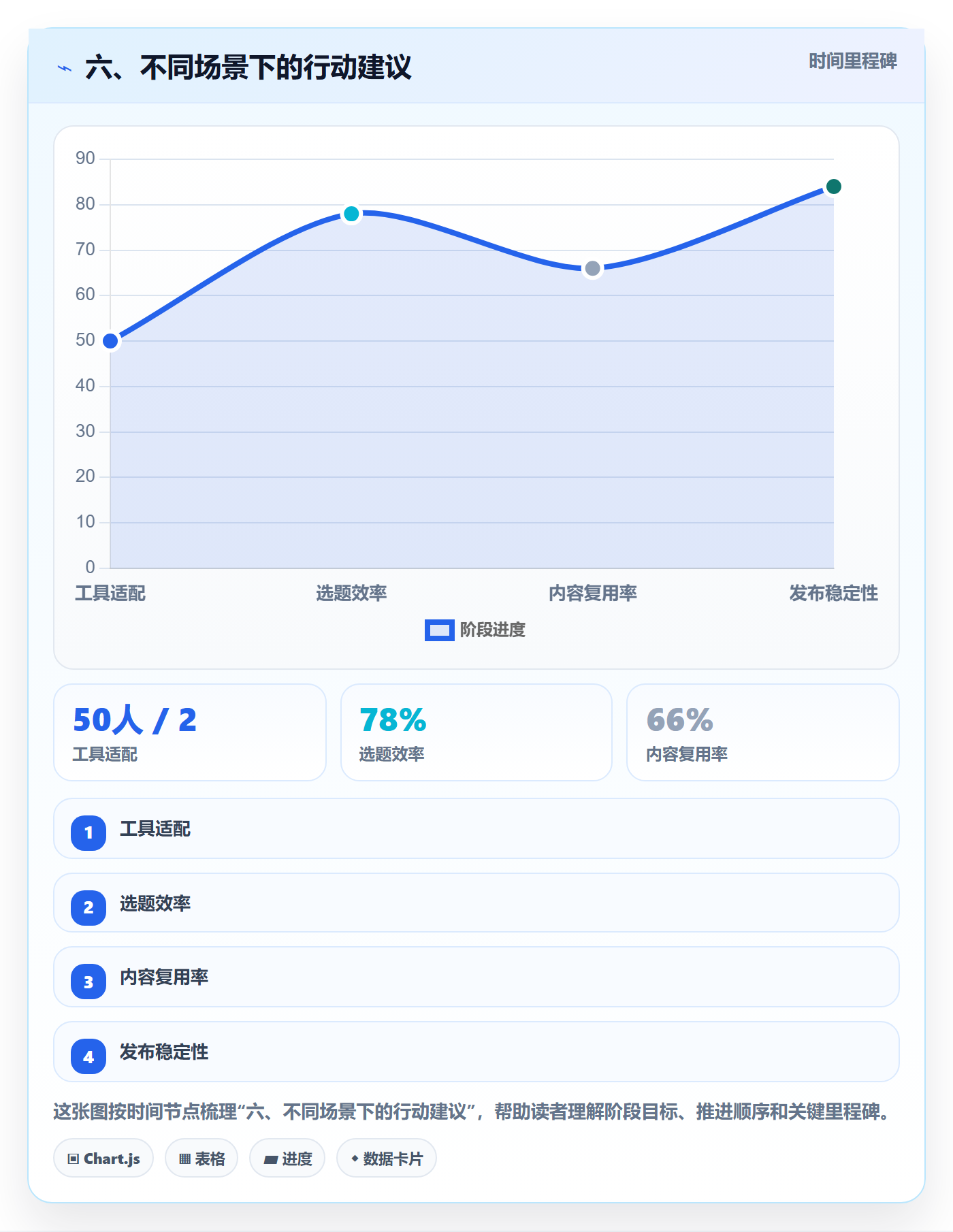Open the 内容复用率 step row
The width and height of the screenshot is (953, 1232).
coord(476,977)
